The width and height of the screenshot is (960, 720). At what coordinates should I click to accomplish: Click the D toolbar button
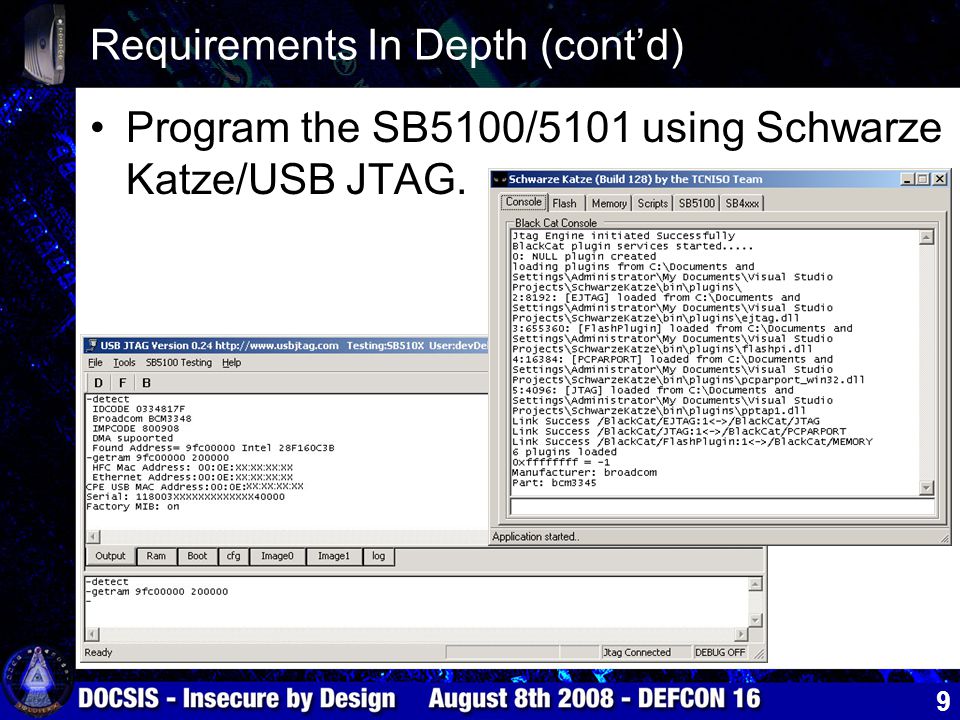[98, 383]
